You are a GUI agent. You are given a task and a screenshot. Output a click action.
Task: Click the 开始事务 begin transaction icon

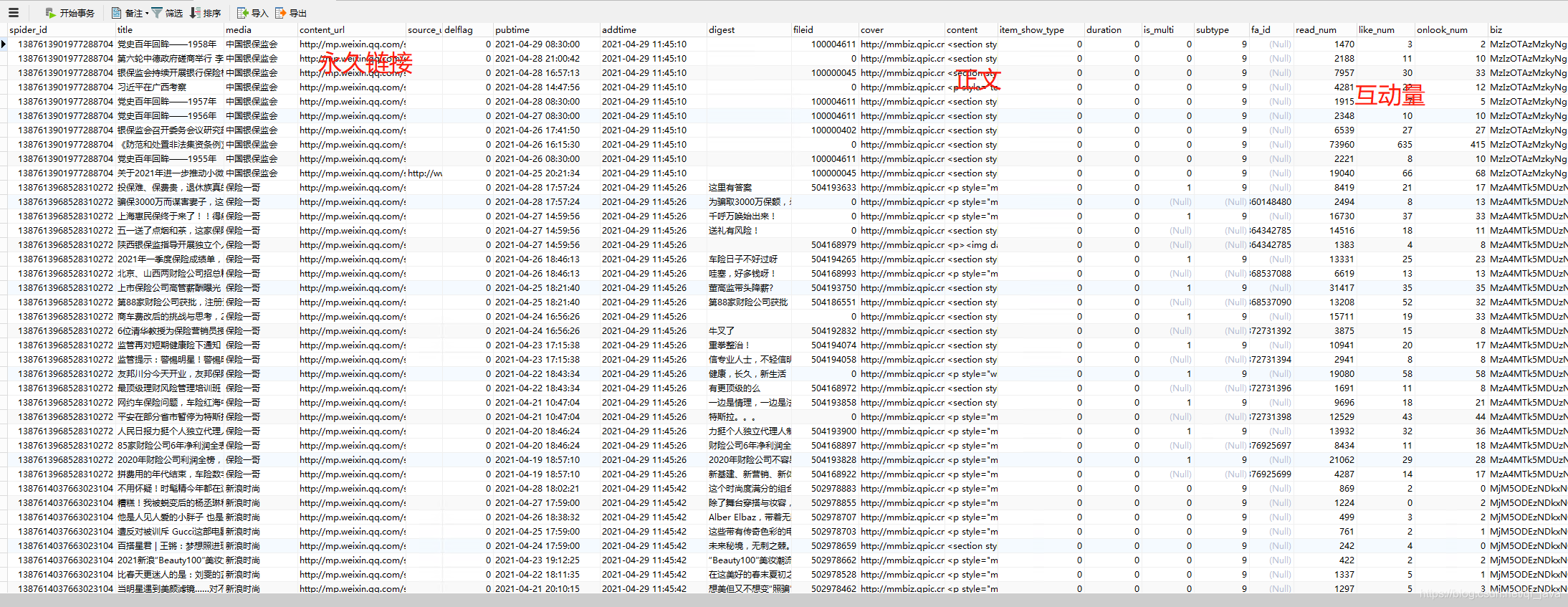pos(50,12)
